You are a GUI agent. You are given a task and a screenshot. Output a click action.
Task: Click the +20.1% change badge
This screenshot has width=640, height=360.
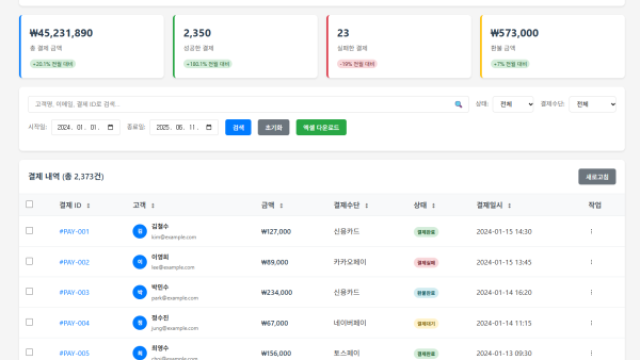(x=53, y=64)
